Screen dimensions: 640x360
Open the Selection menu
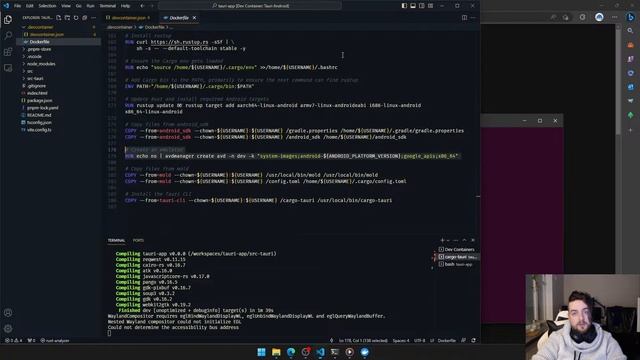pyautogui.click(x=47, y=6)
